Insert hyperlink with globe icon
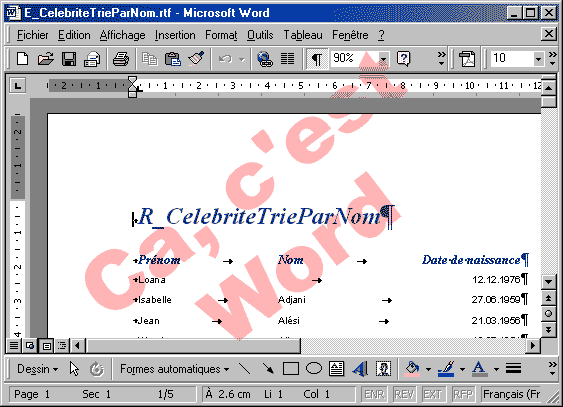563x407 pixels. click(265, 59)
